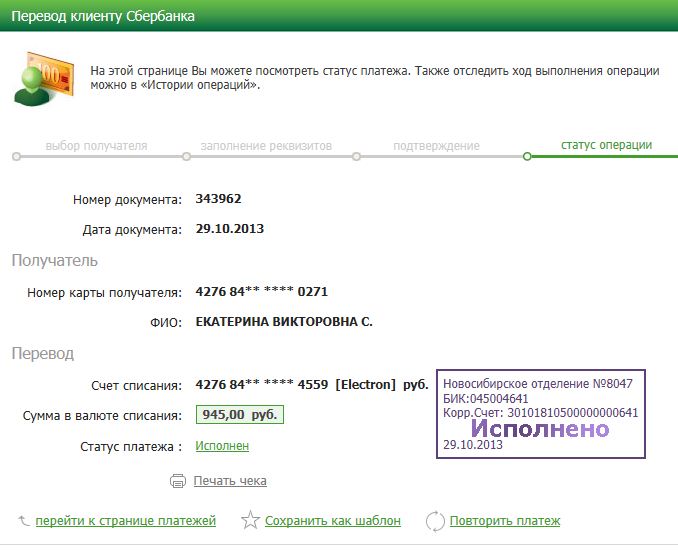The height and width of the screenshot is (558, 678).
Task: Click the Дата документа label
Action: pos(132,230)
